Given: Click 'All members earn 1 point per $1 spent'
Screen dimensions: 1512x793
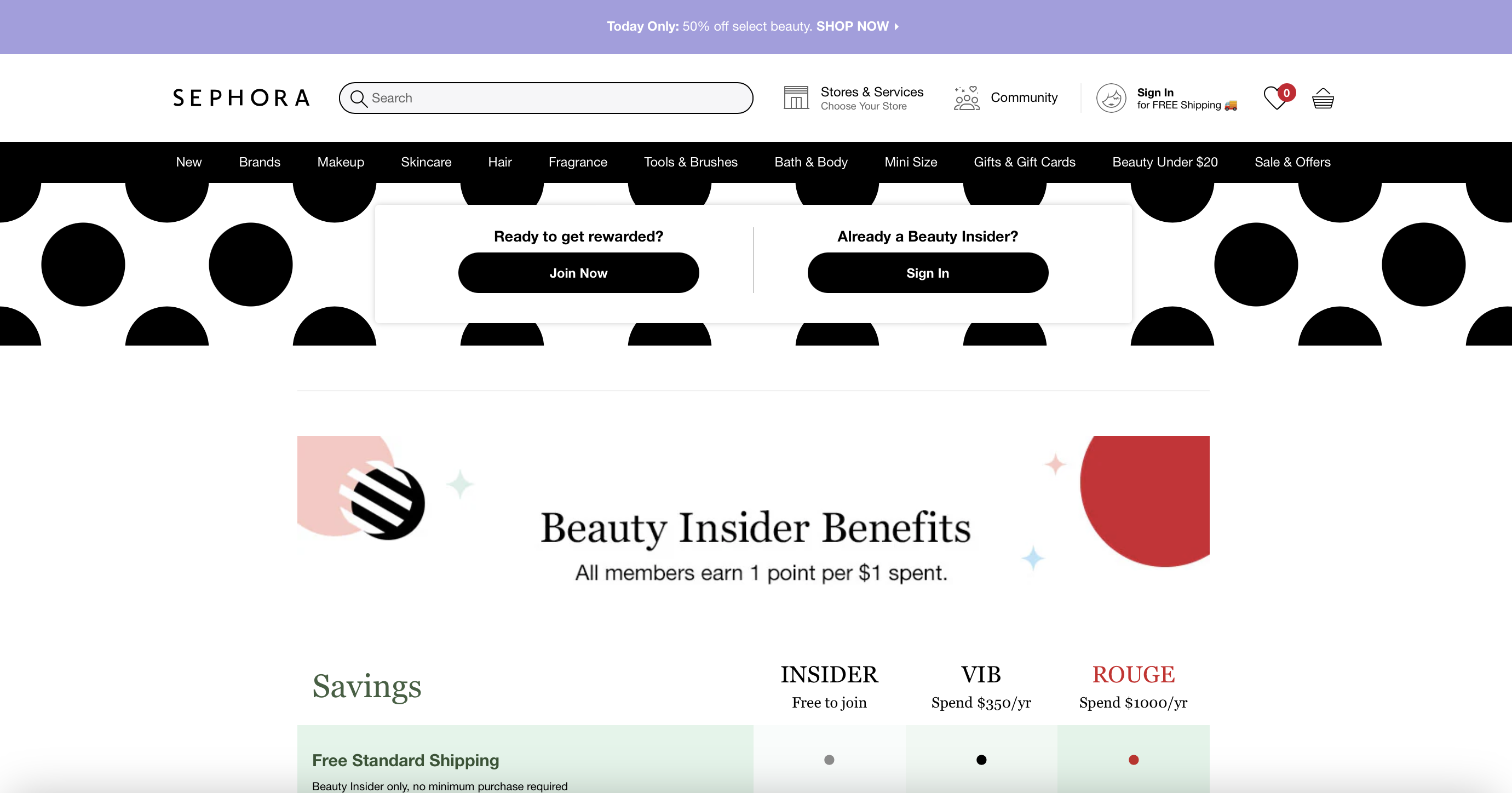Looking at the screenshot, I should point(761,573).
